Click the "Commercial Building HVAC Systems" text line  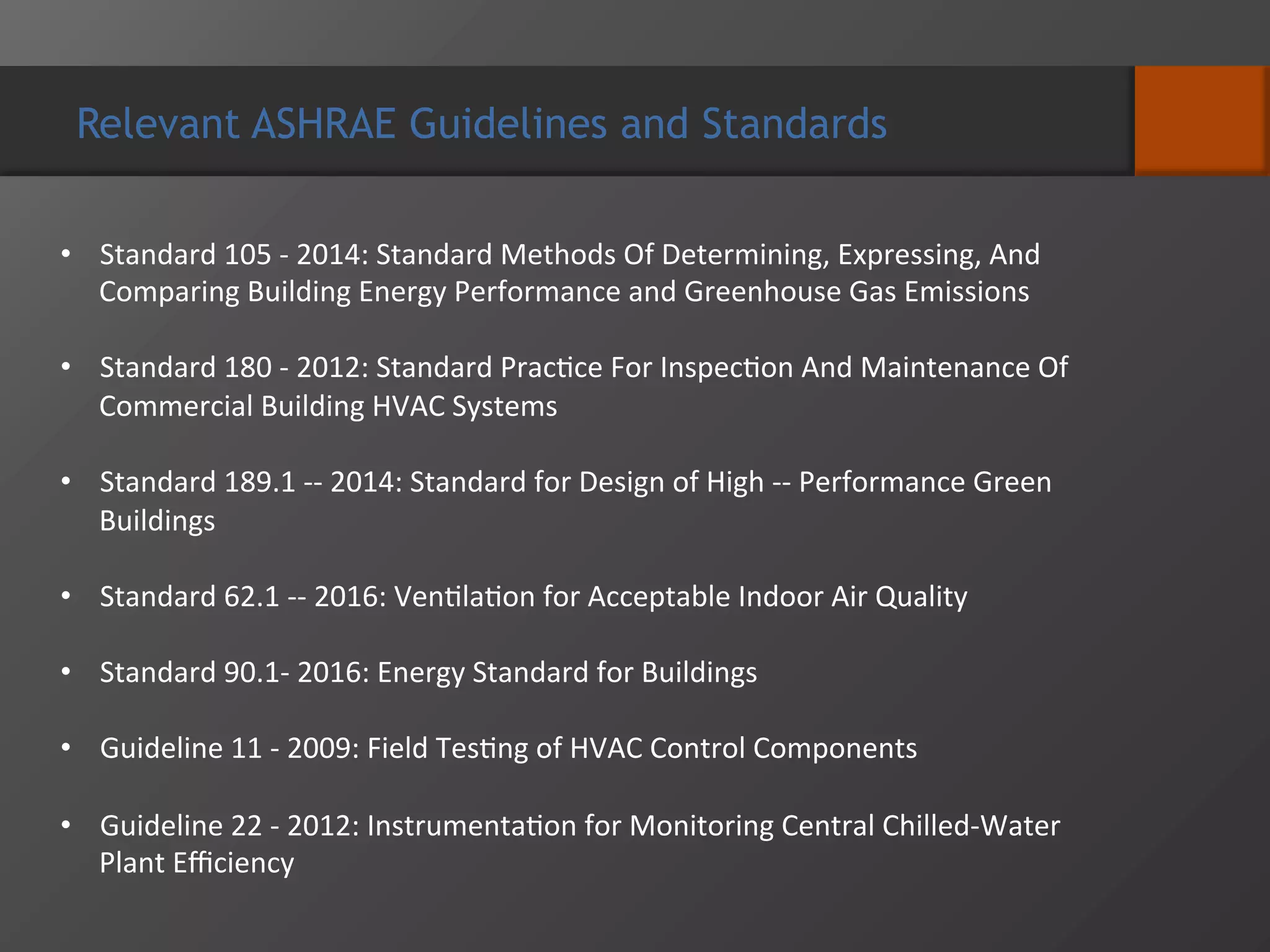[329, 407]
